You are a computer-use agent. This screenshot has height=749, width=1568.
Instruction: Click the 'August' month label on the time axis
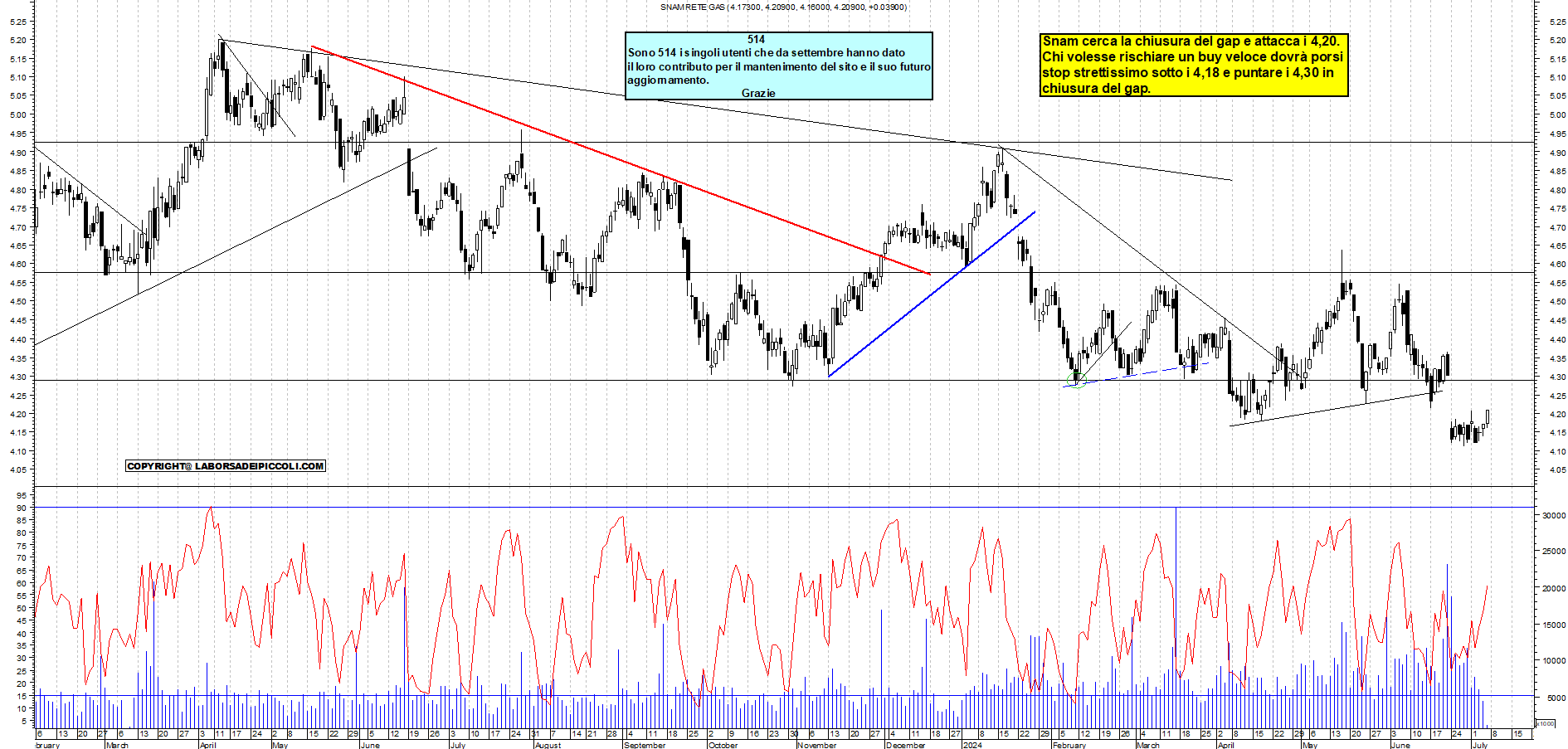[x=548, y=745]
